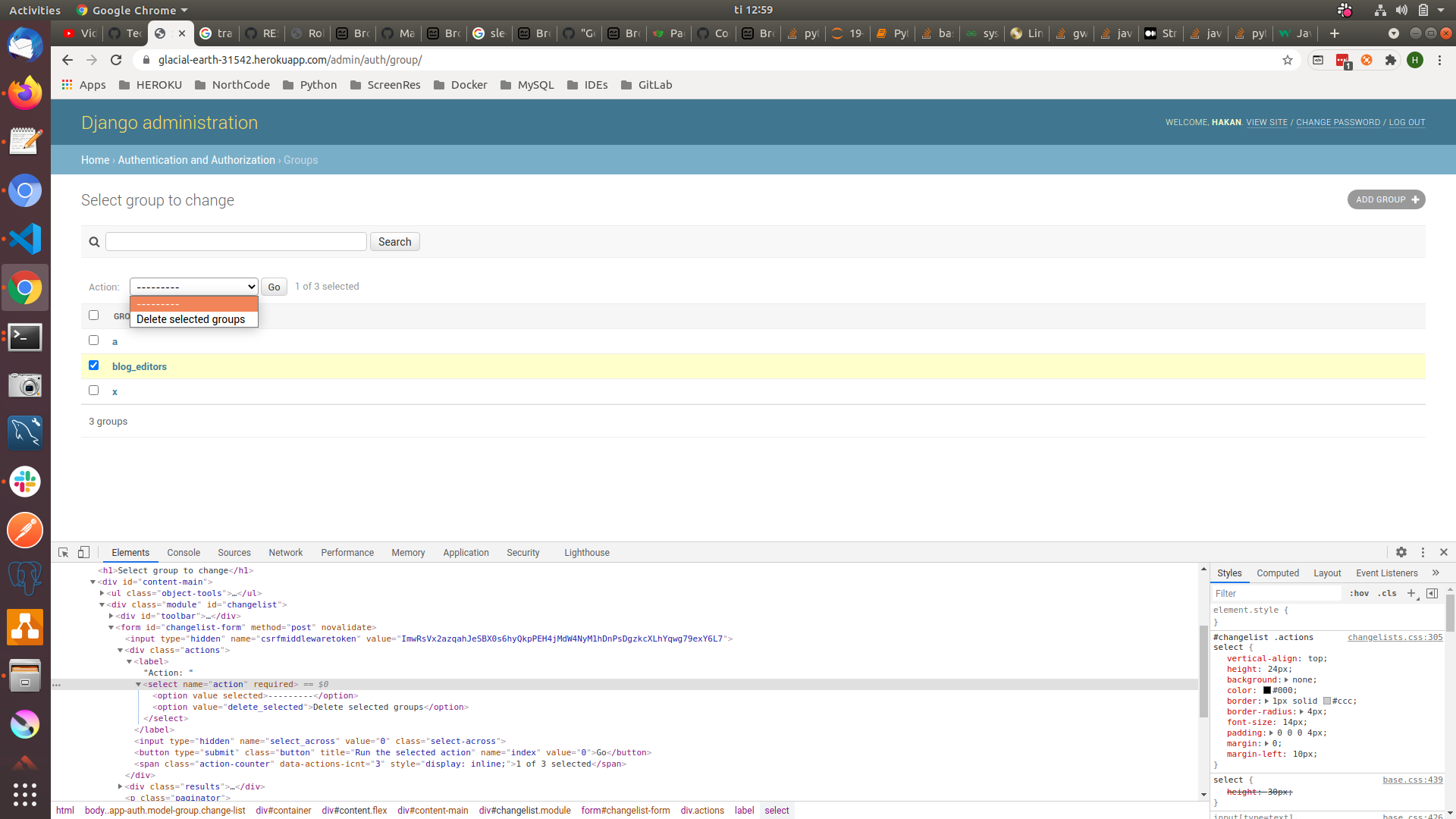Viewport: 1456px width, 819px height.
Task: Collapse the form changelist-form node
Action: tap(111, 627)
